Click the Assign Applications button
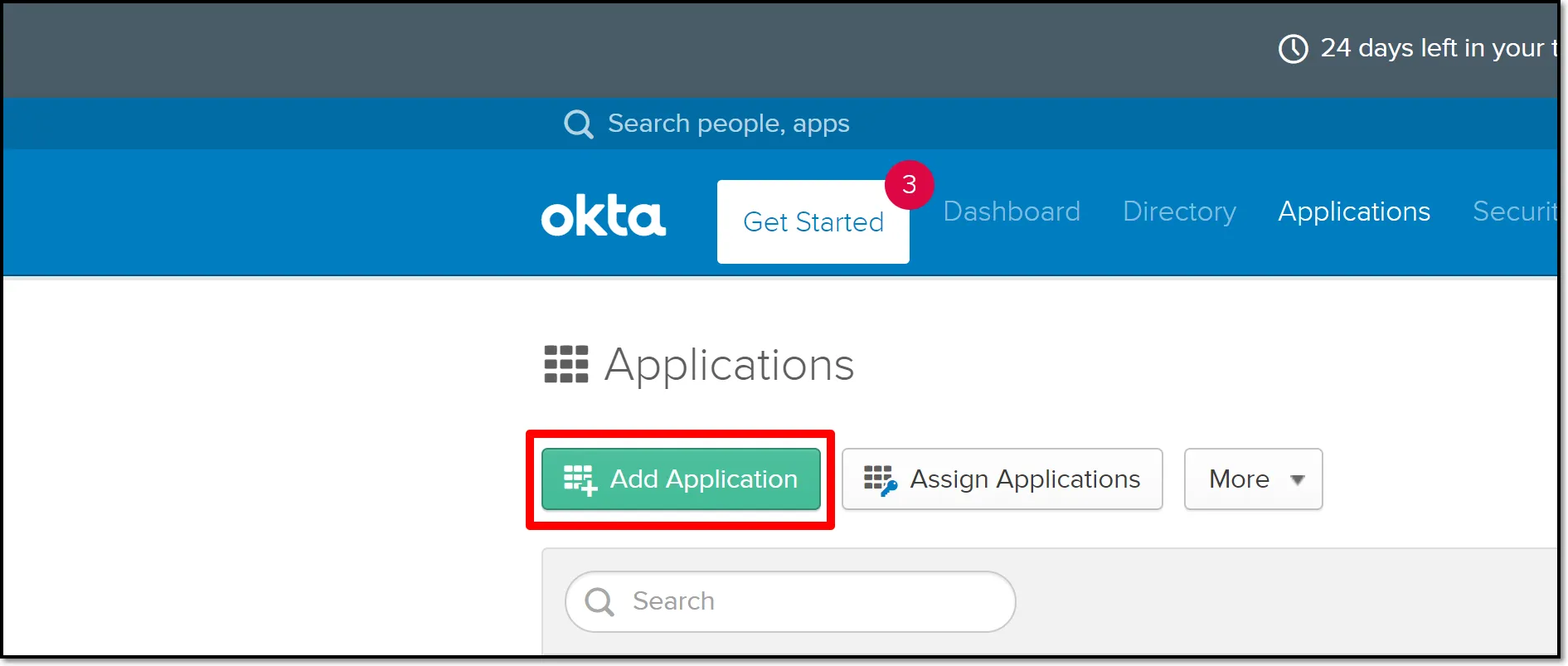Screen dimensions: 1568x666 pos(1002,479)
